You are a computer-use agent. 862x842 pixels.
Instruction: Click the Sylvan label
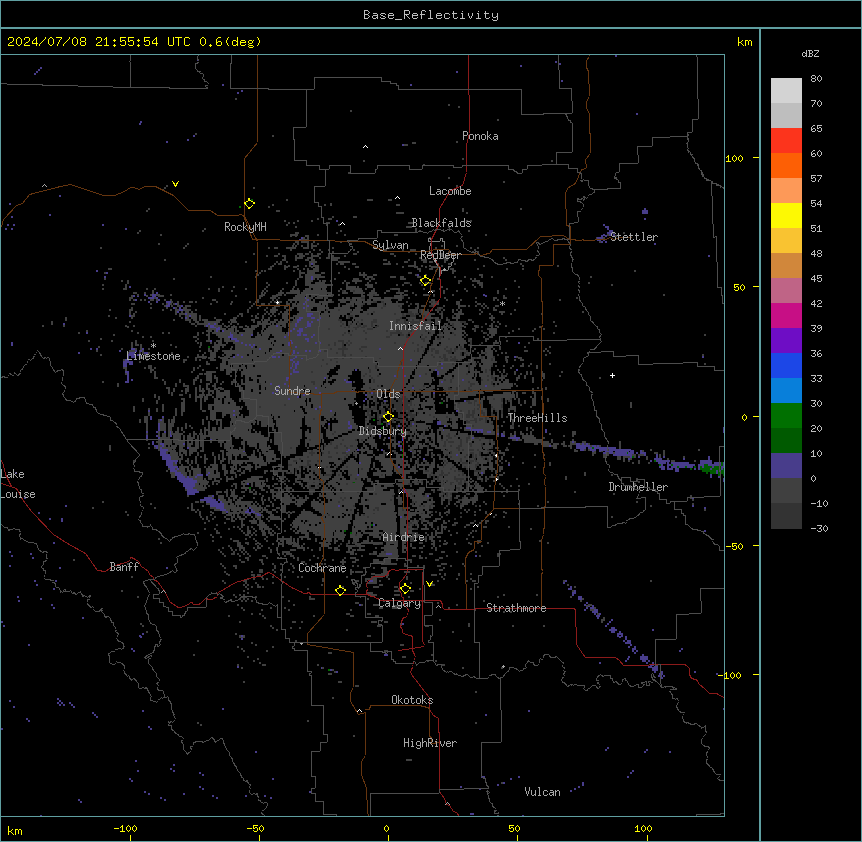click(390, 245)
